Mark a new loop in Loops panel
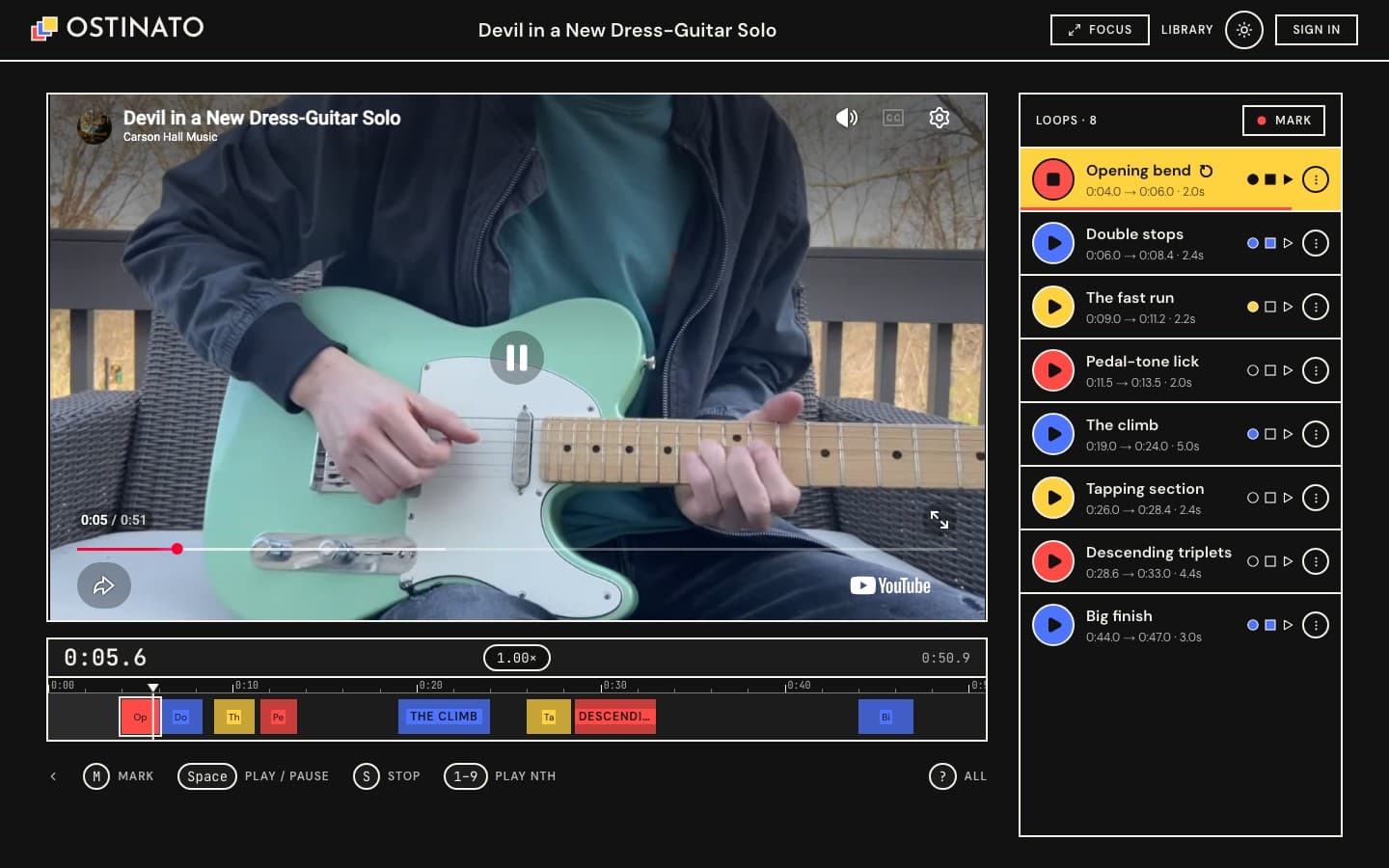Viewport: 1389px width, 868px height. (1283, 121)
